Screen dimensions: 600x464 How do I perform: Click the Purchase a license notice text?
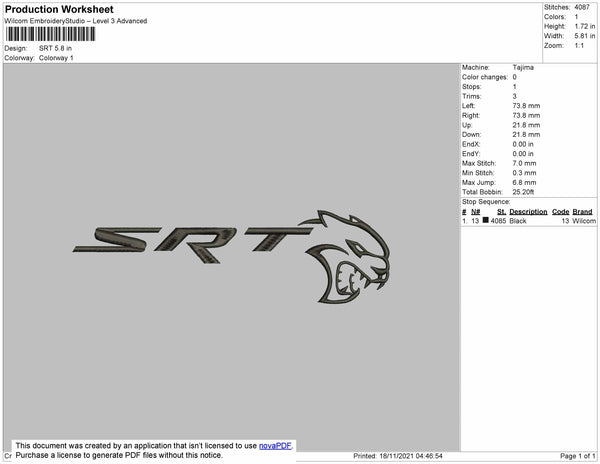[x=119, y=455]
